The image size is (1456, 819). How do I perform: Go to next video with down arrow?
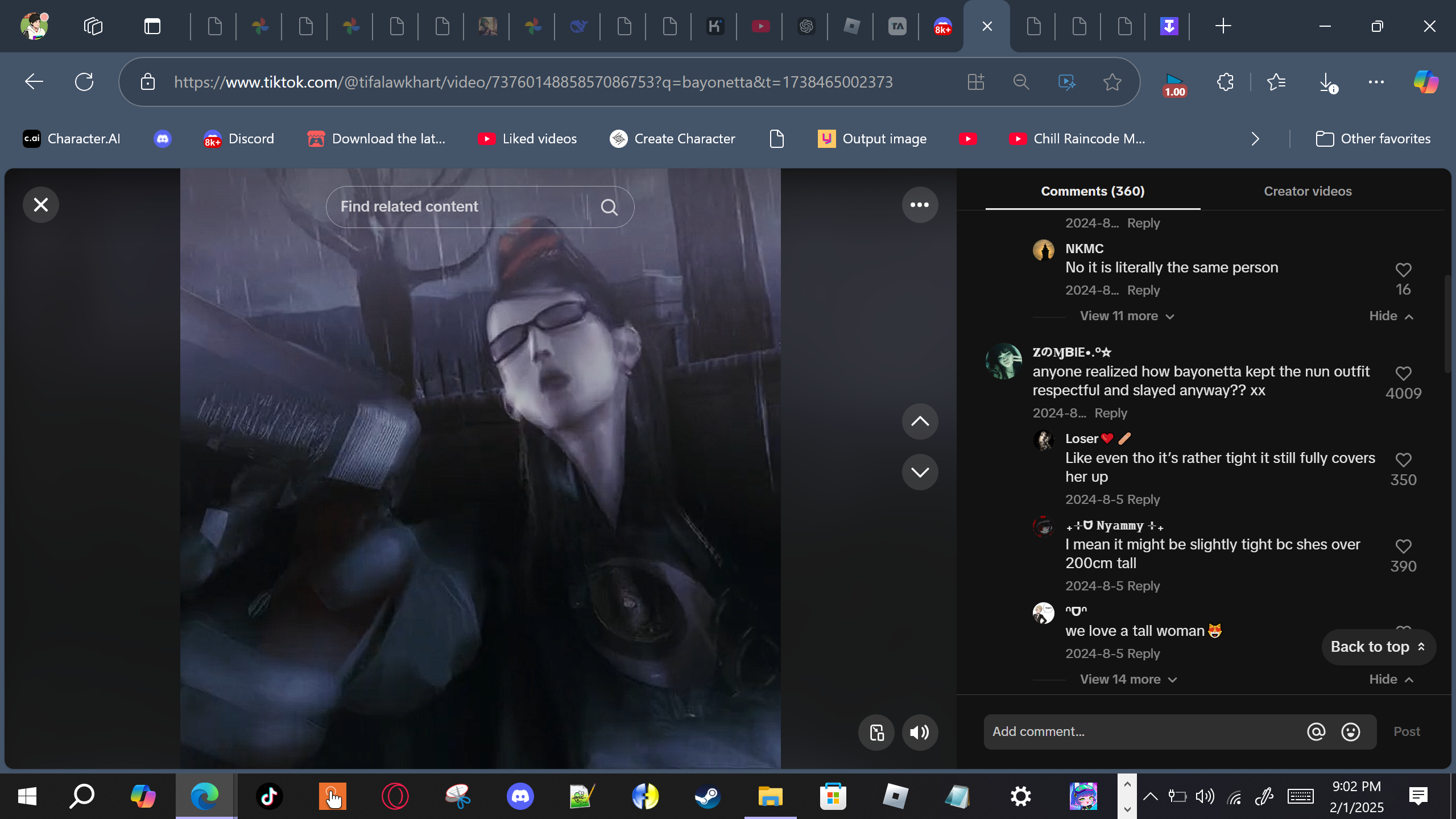tap(920, 472)
